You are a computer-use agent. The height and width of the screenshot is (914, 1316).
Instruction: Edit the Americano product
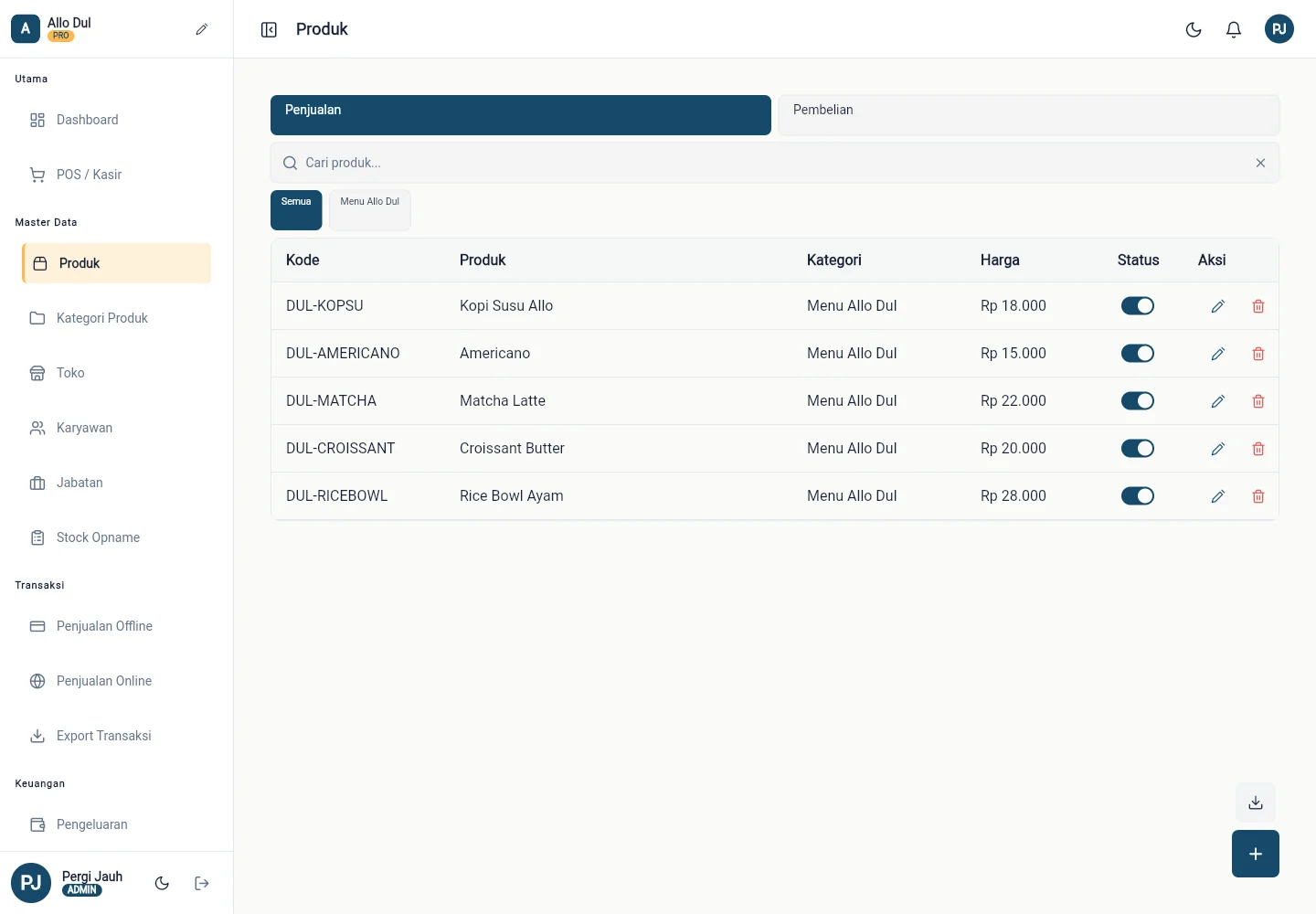1218,354
